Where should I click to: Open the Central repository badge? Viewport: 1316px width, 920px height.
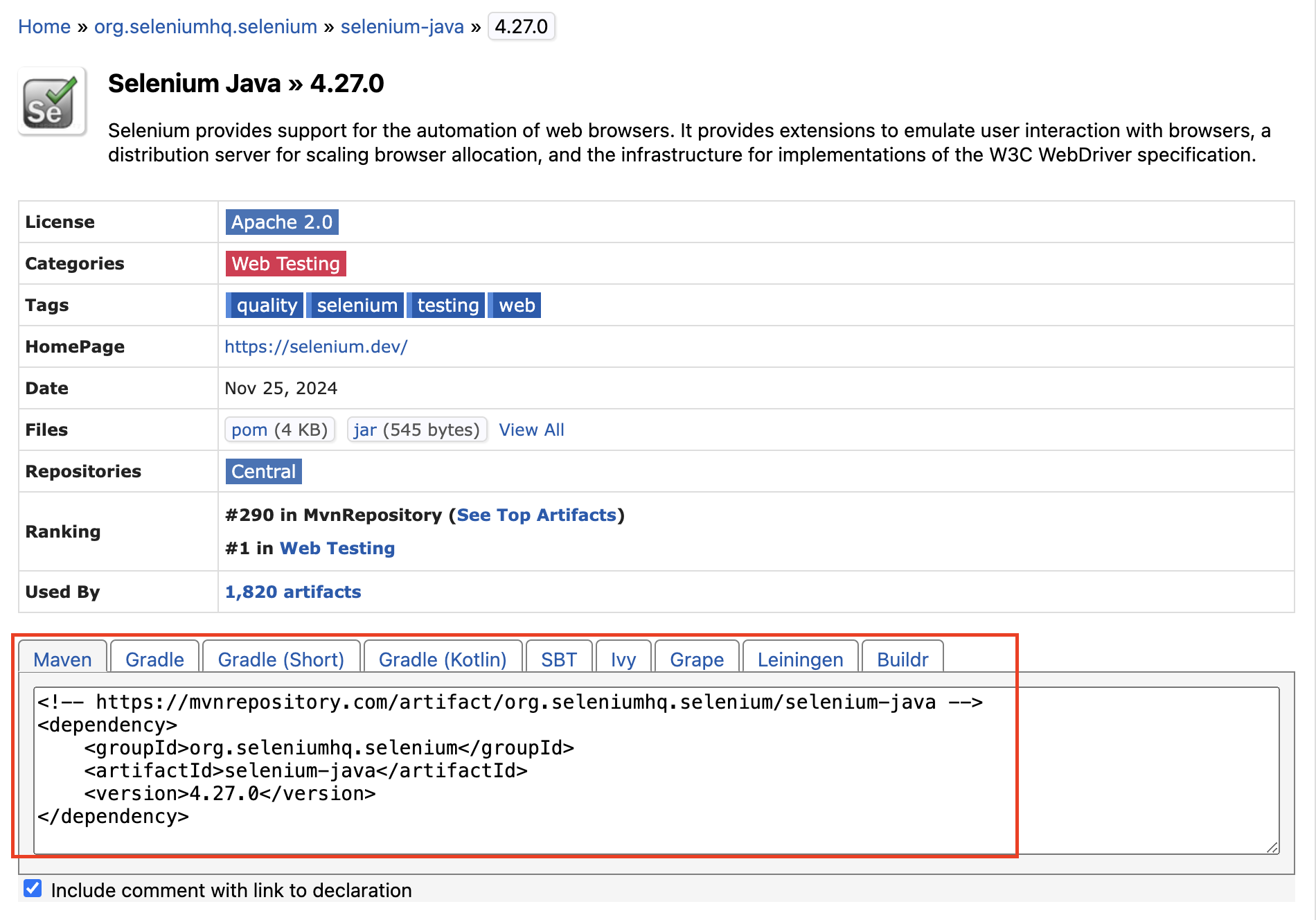click(263, 471)
